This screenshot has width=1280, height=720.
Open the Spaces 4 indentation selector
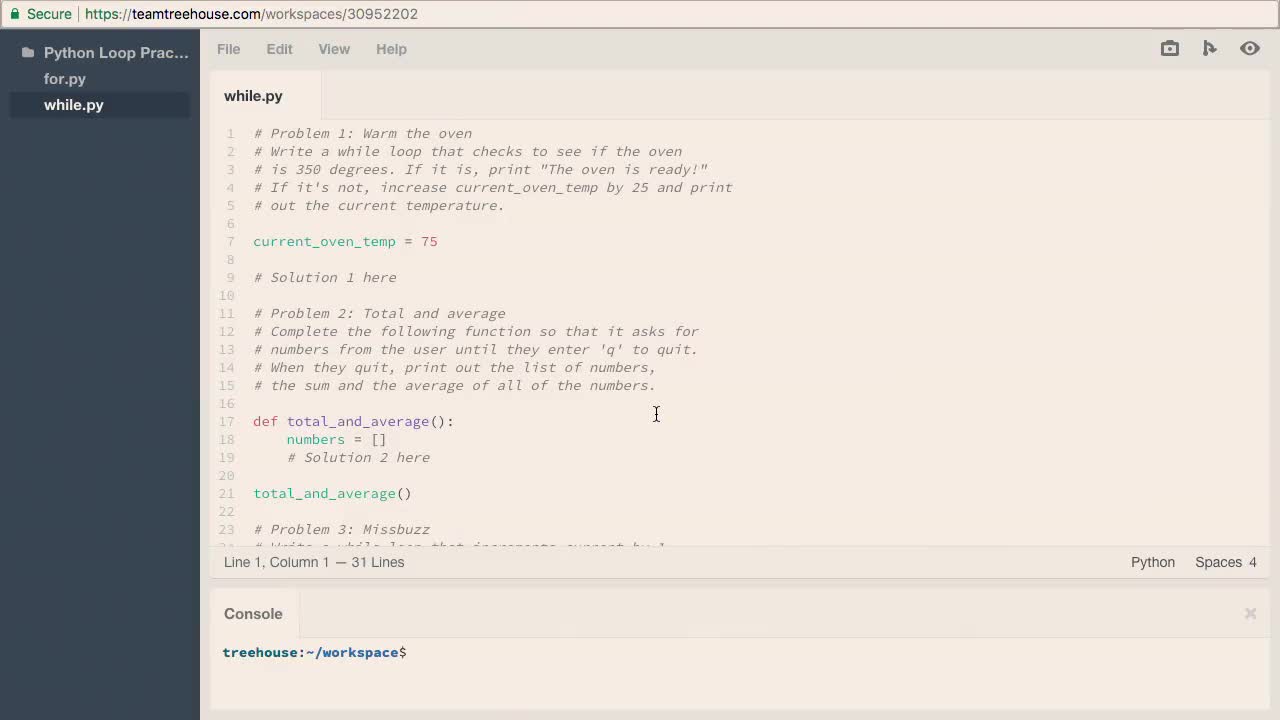1225,562
